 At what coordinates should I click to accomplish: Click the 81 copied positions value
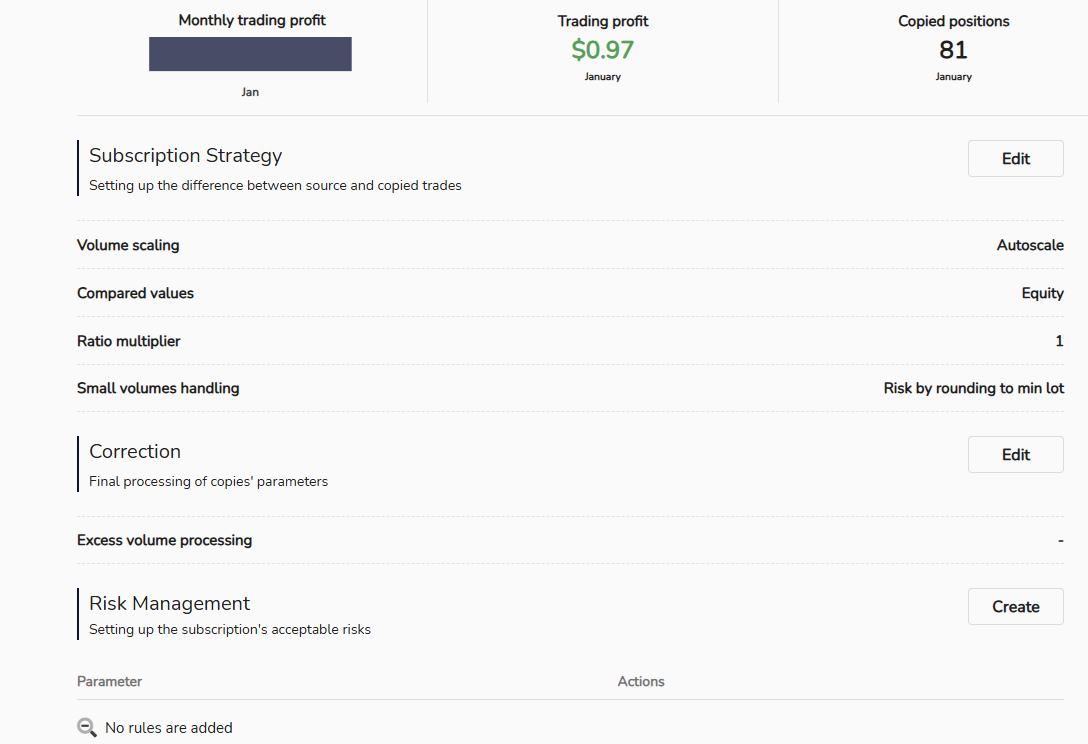coord(953,50)
